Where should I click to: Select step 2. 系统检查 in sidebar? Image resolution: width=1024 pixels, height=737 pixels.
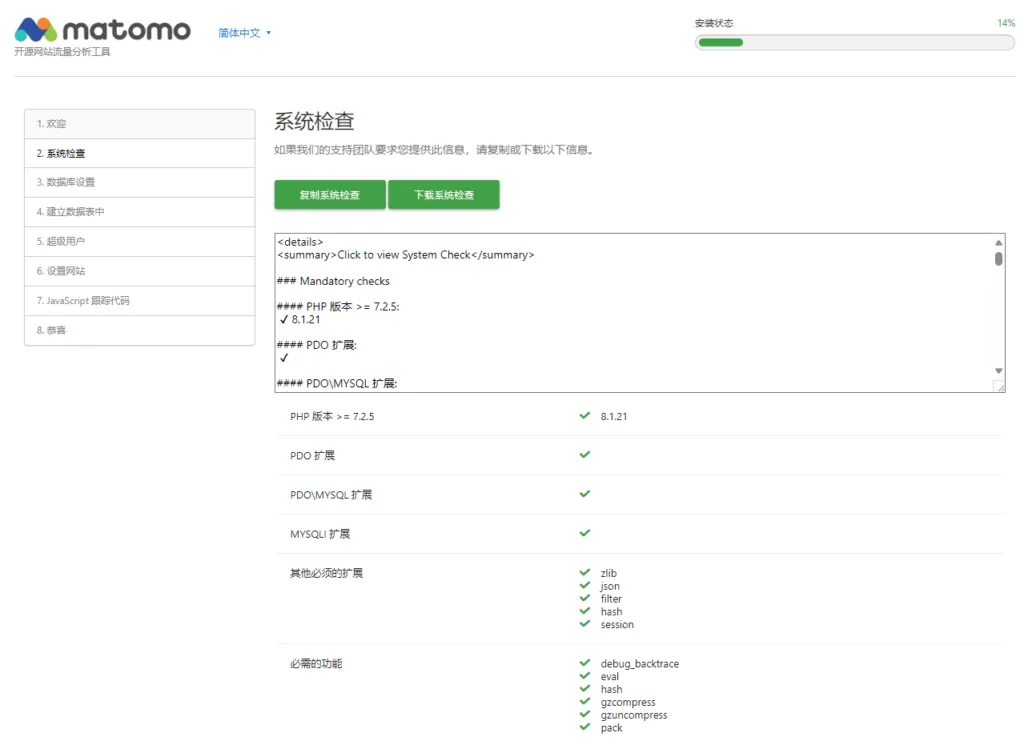139,153
